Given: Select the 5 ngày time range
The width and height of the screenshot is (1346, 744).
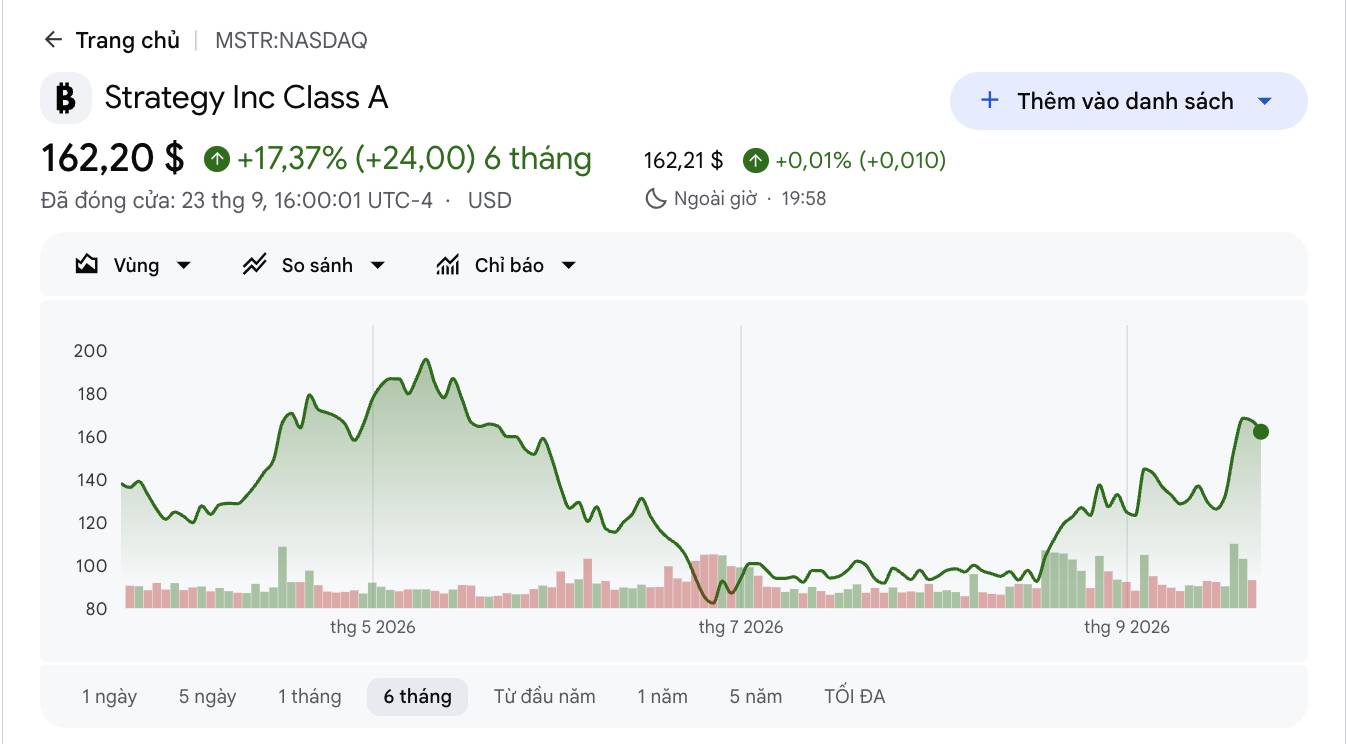Looking at the screenshot, I should tap(207, 696).
